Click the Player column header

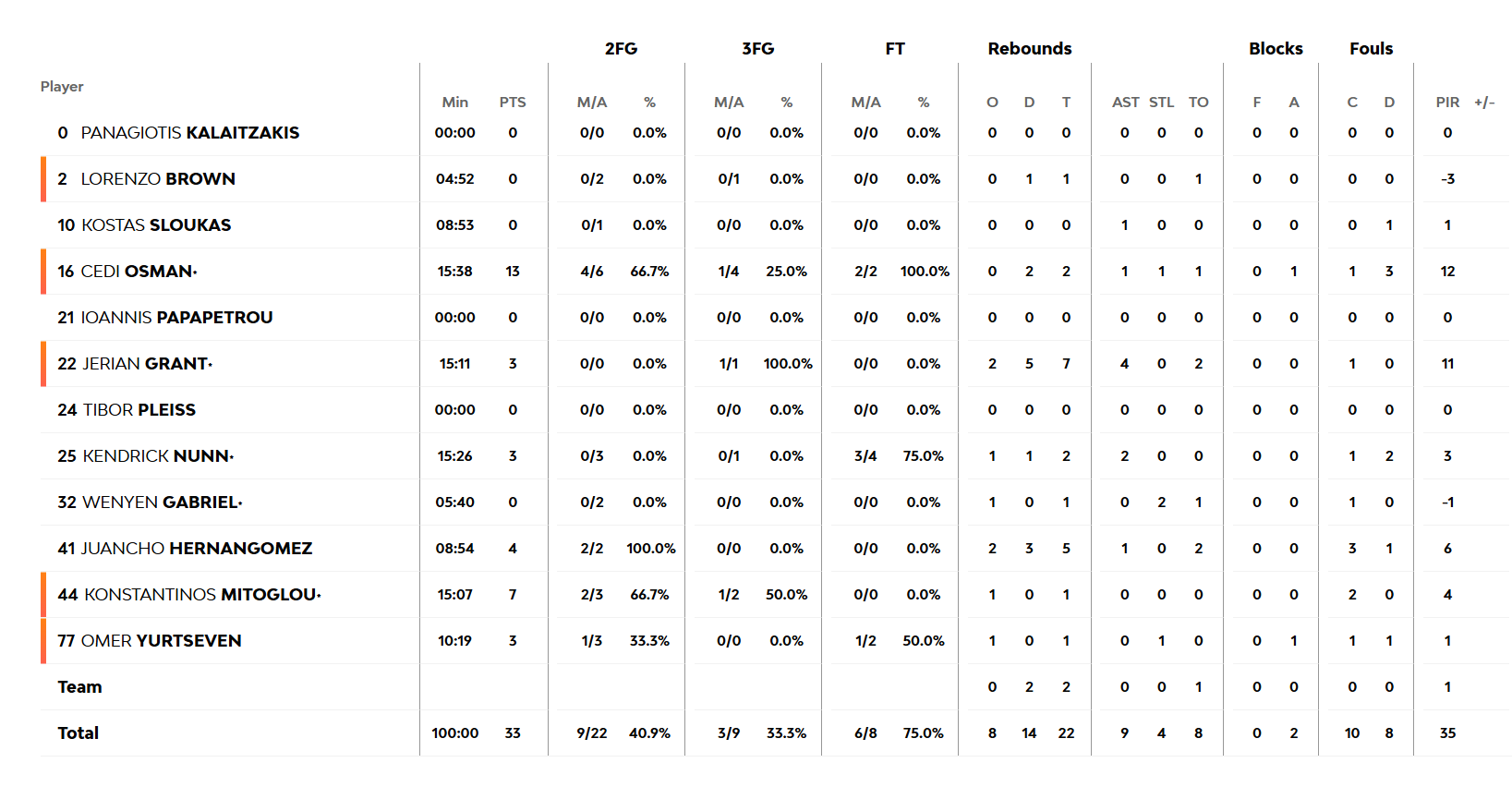coord(62,87)
